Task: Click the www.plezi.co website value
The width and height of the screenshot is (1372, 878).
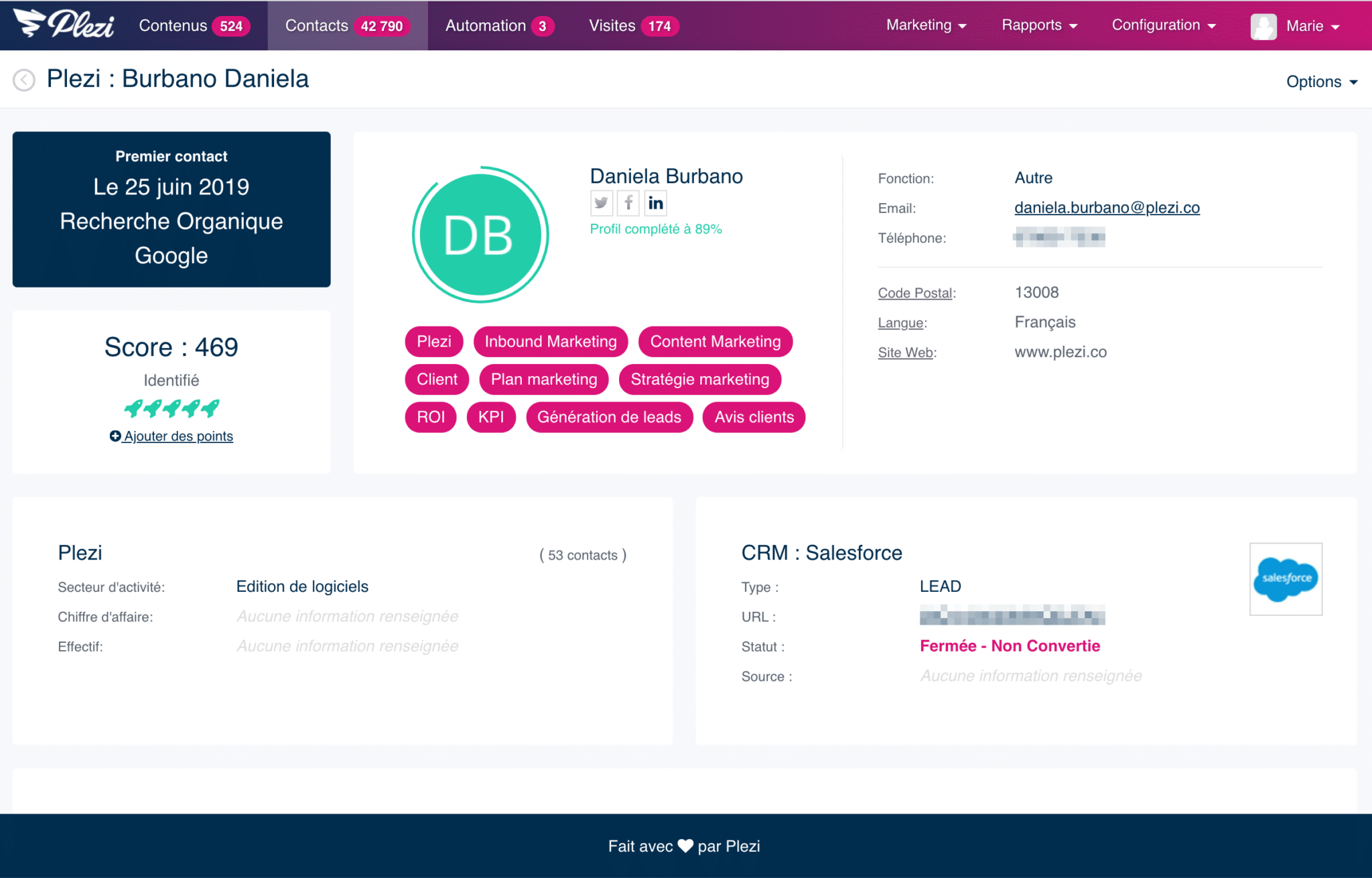Action: (x=1060, y=352)
